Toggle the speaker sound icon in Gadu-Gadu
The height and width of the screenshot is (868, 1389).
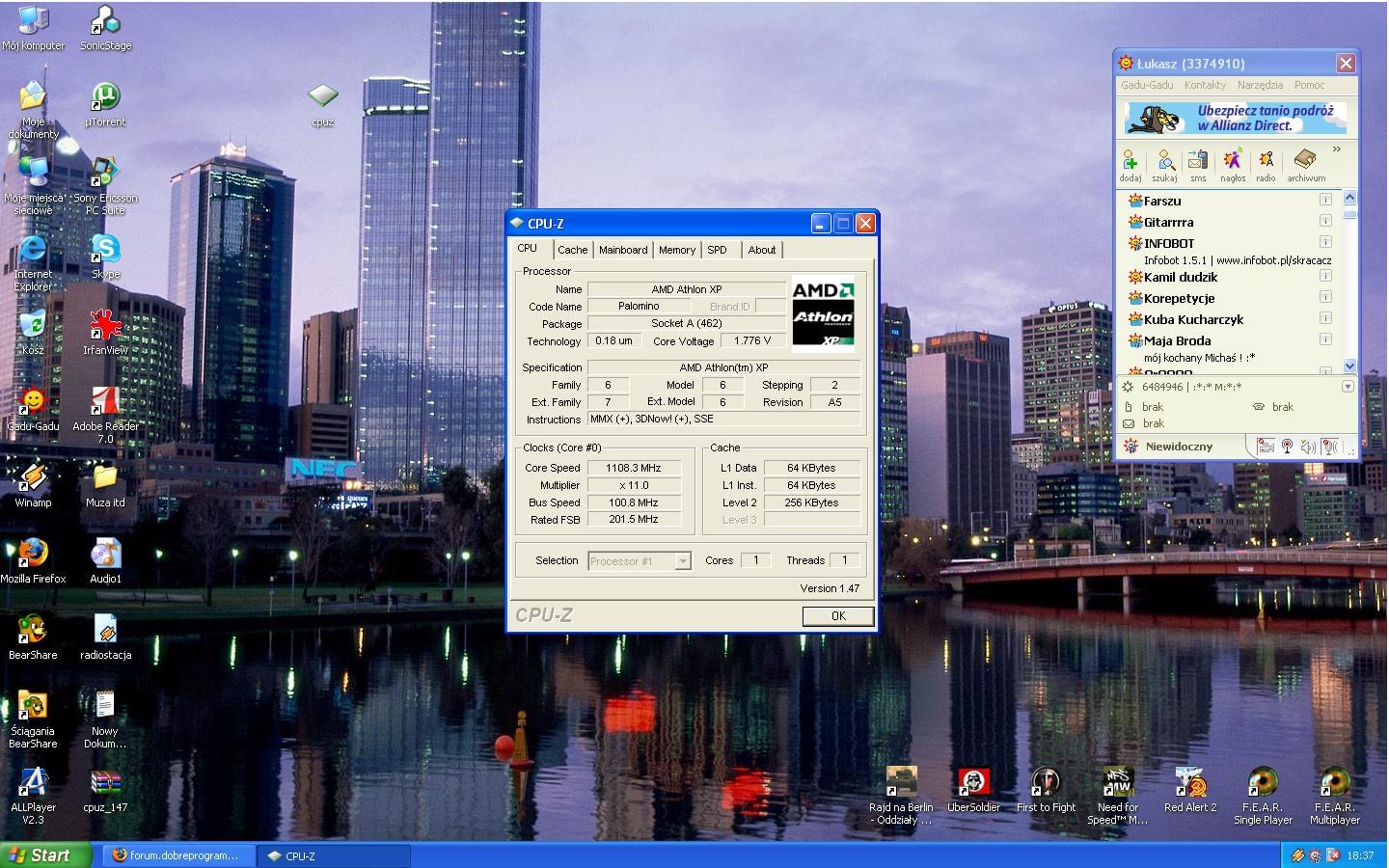pos(1308,447)
